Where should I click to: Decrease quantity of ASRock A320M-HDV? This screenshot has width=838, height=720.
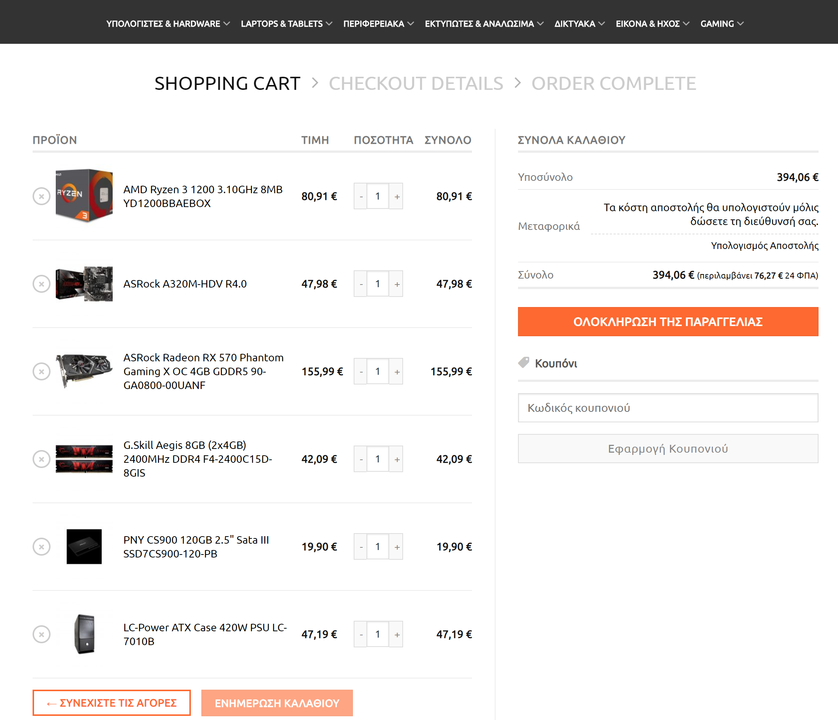pyautogui.click(x=361, y=284)
